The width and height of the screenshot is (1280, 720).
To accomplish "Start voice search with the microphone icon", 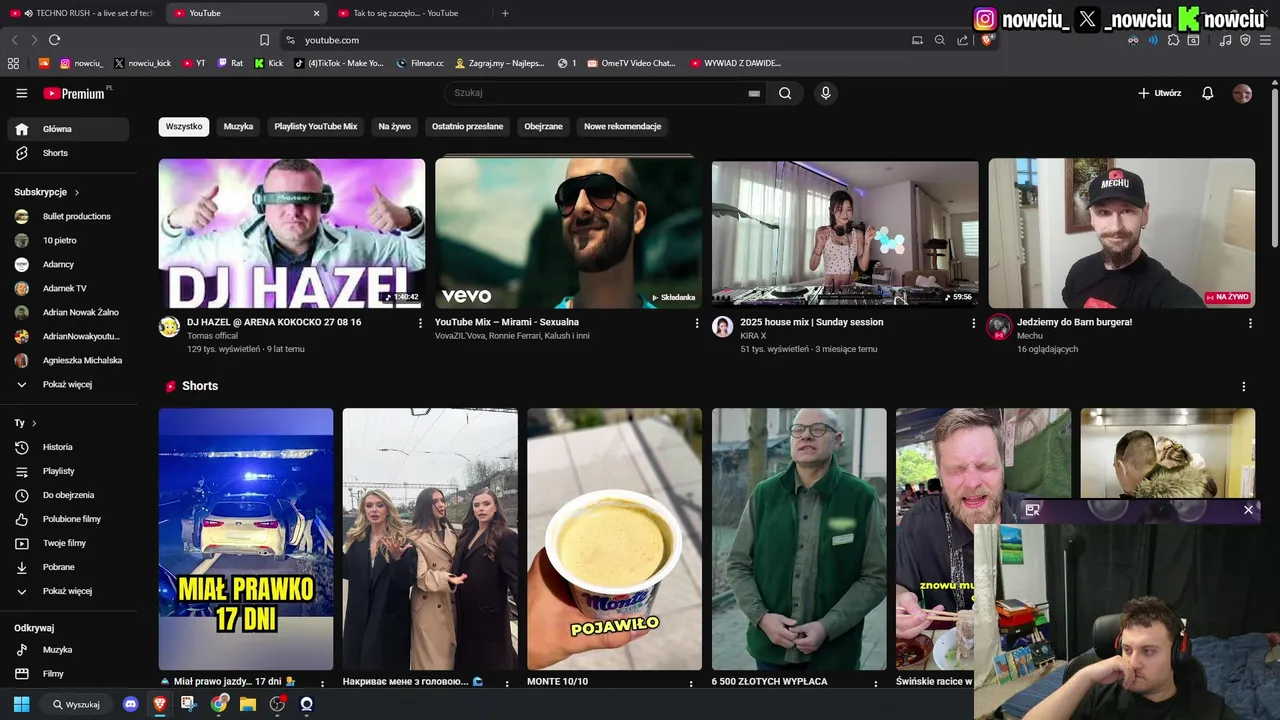I will [x=825, y=93].
